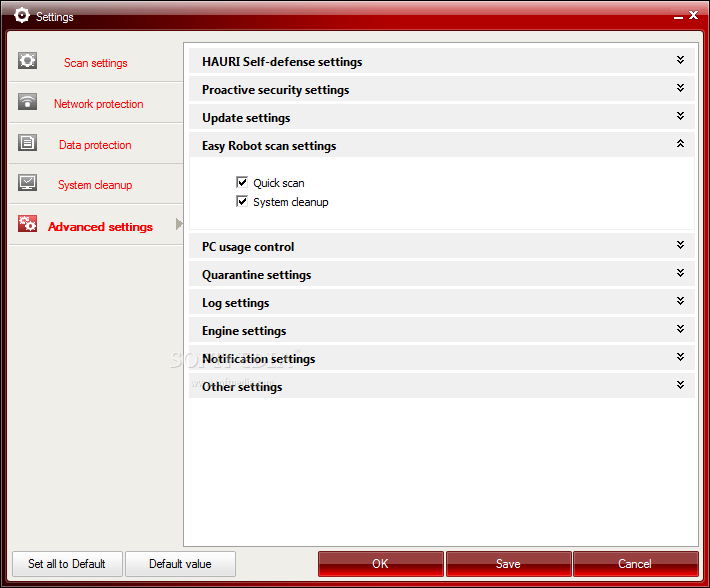Viewport: 710px width, 588px height.
Task: Collapse Easy Robot scan settings chevron
Action: pos(680,143)
